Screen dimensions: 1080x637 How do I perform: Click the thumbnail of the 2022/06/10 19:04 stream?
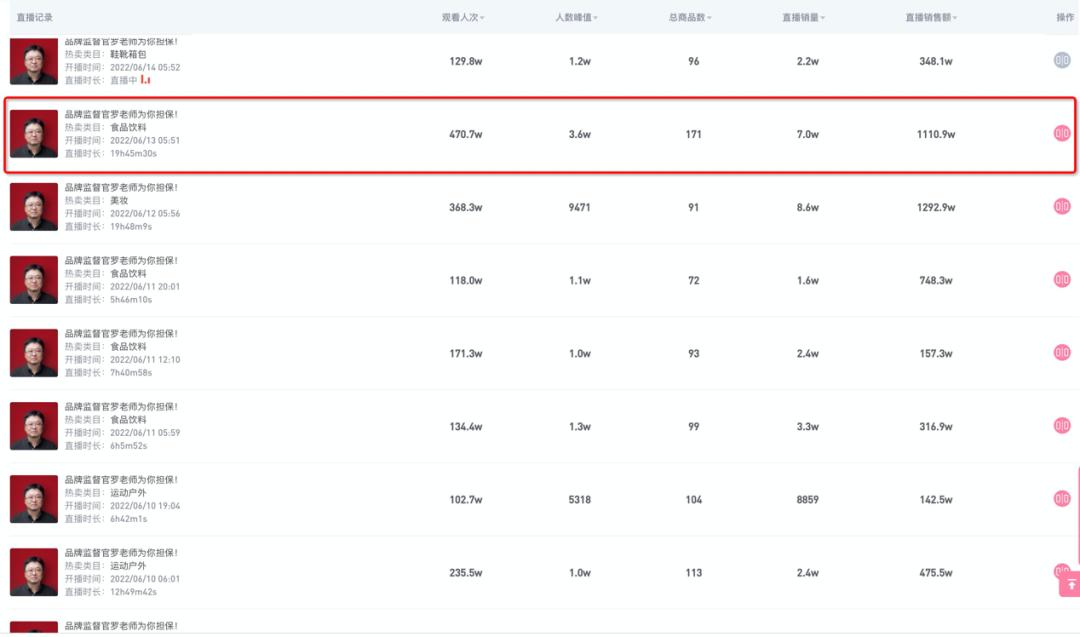tap(34, 498)
